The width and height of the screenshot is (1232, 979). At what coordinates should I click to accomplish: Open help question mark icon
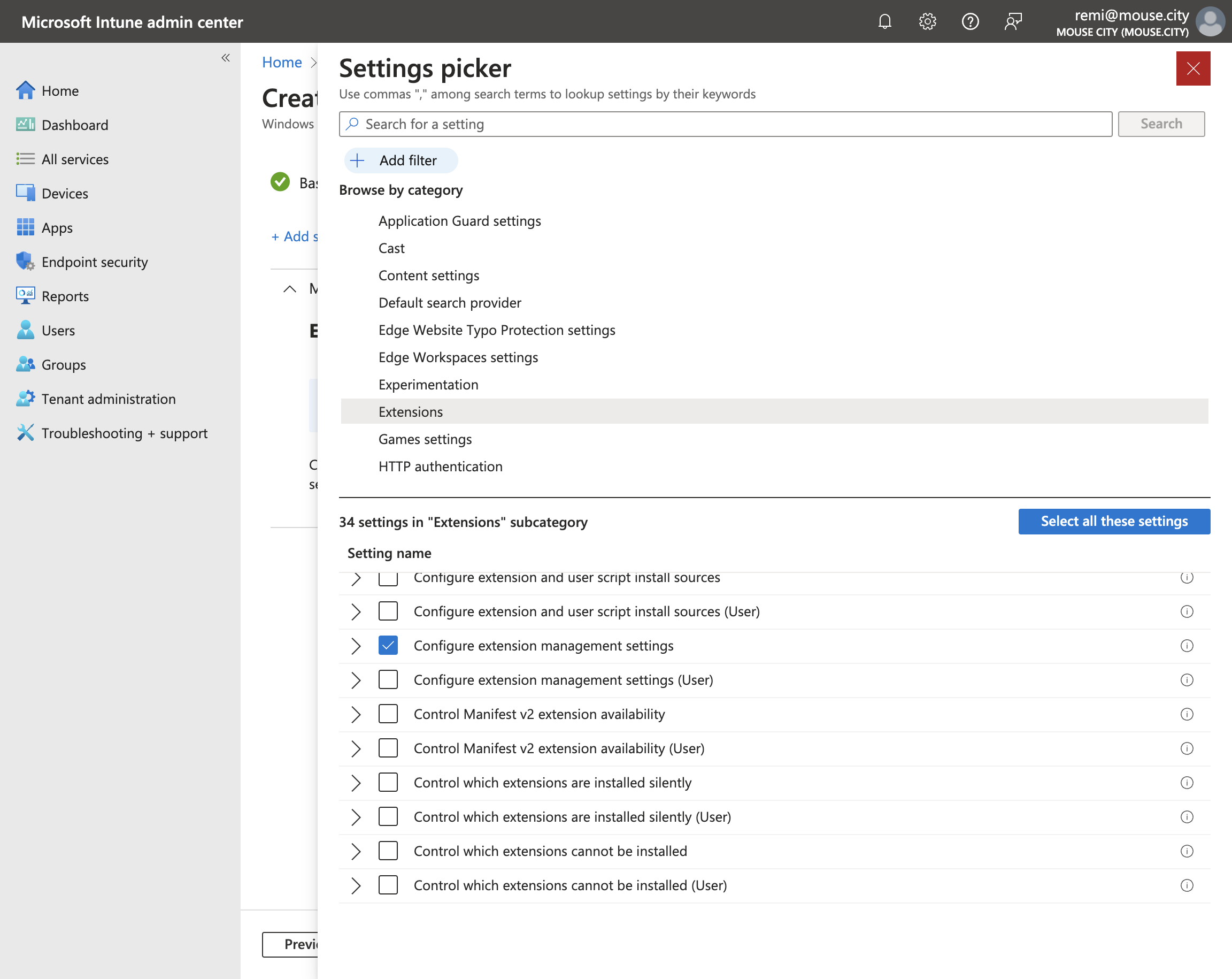click(x=969, y=22)
